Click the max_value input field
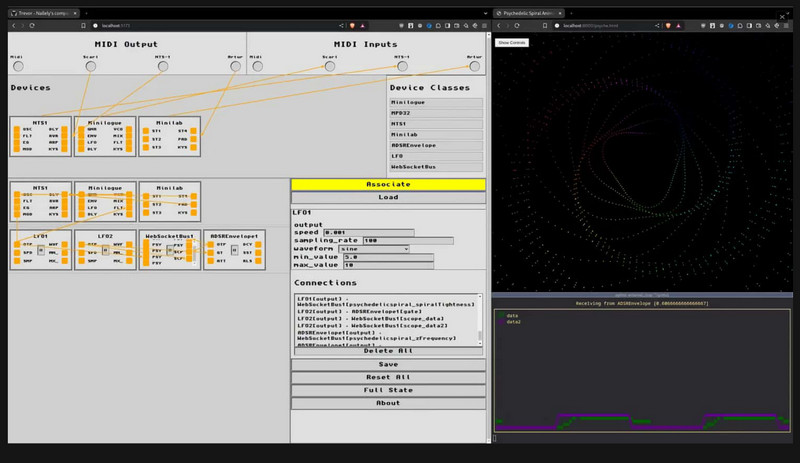 (388, 265)
